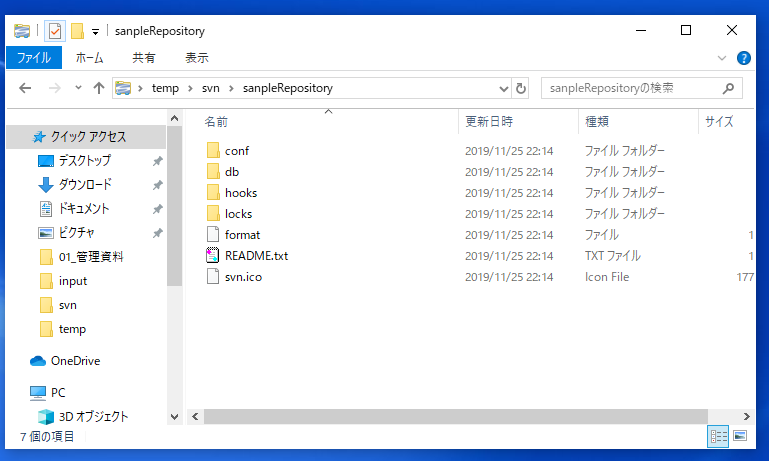Screen dimensions: 769x461
Task: Expand chevron between svn and sanpleRepository breadcrumb
Action: pos(231,88)
